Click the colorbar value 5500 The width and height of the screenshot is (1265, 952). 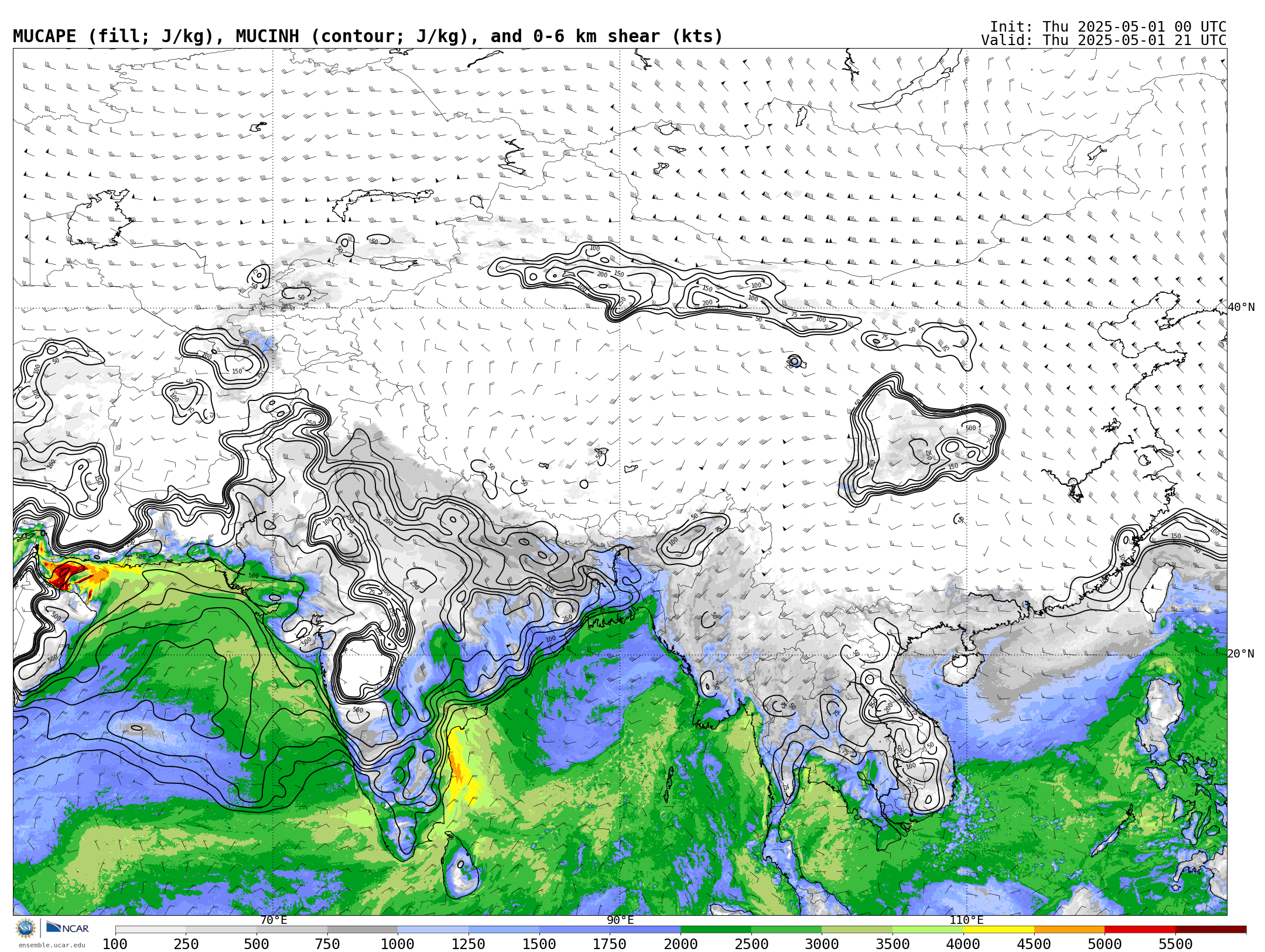1176,944
